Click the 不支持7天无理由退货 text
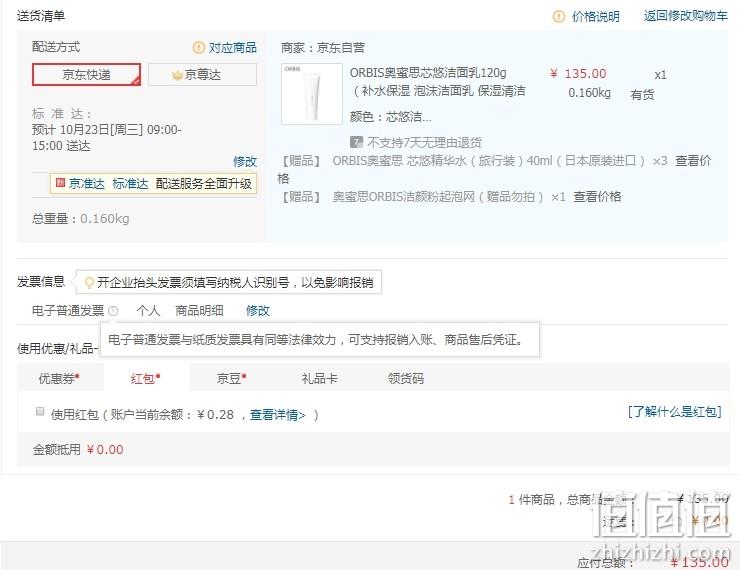 click(x=424, y=142)
